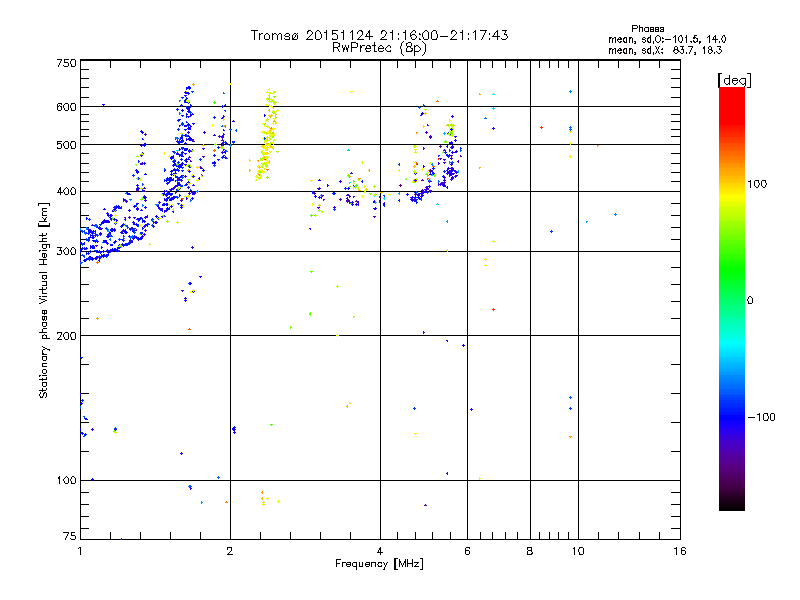Click the x-axis tick label '16'
The width and height of the screenshot is (800, 600).
pos(680,551)
